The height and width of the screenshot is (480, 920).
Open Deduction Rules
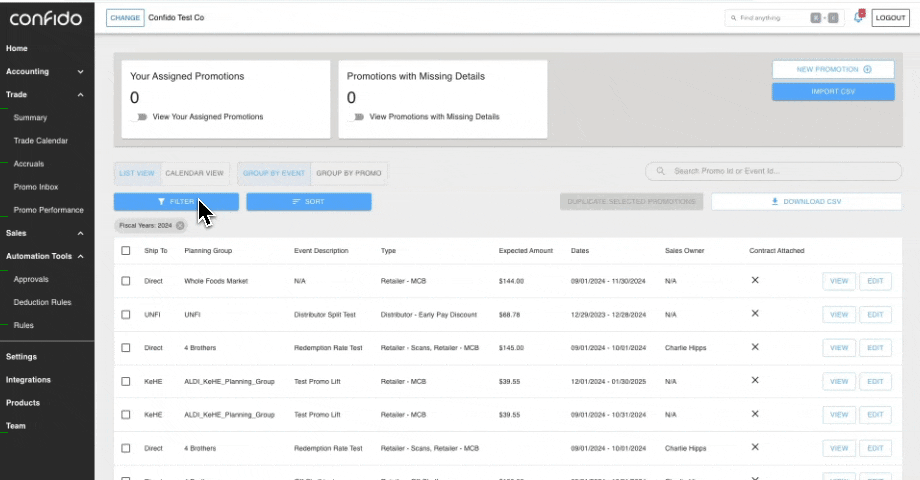tap(42, 302)
